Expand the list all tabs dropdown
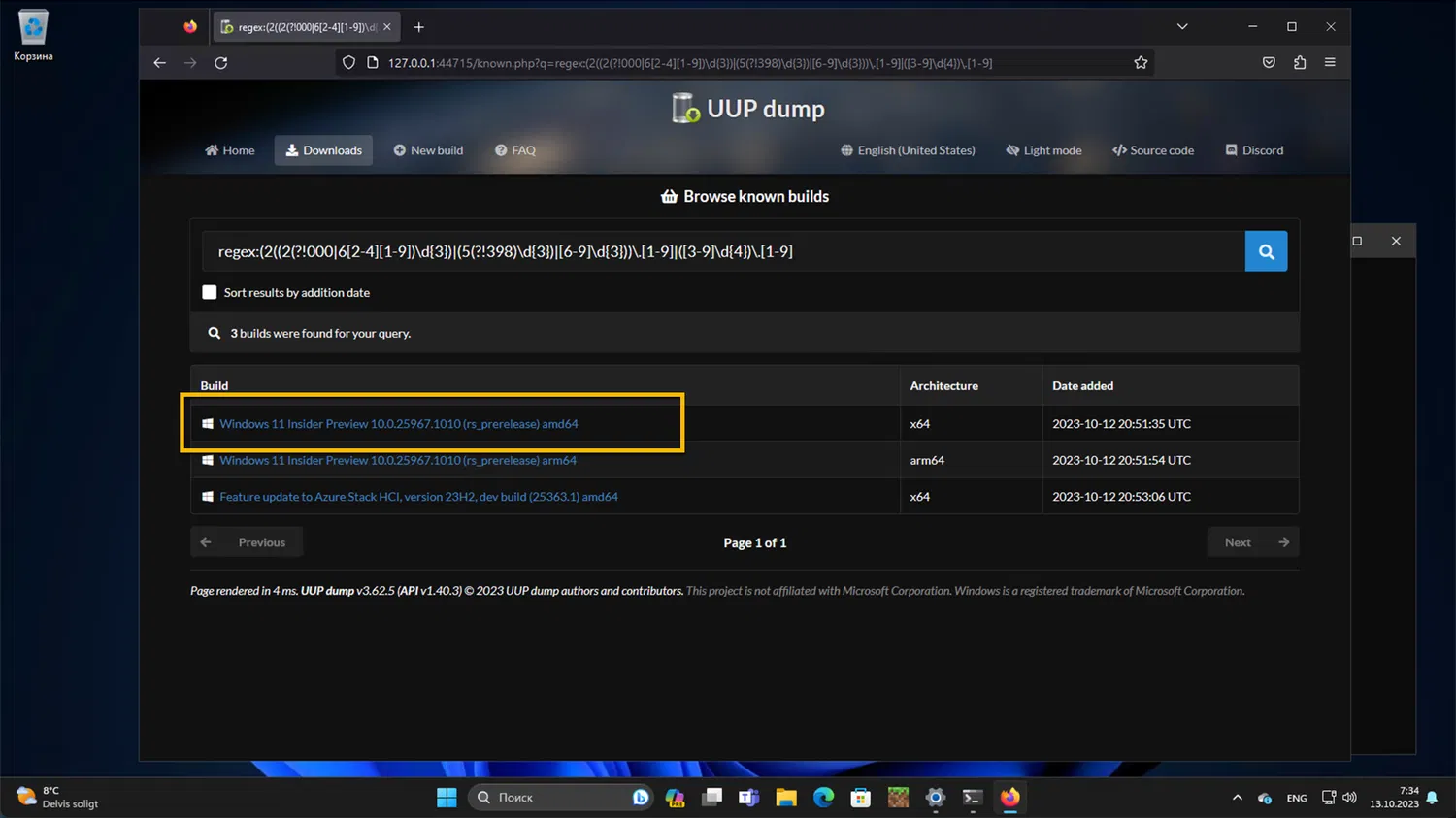Image resolution: width=1456 pixels, height=818 pixels. pyautogui.click(x=1182, y=27)
